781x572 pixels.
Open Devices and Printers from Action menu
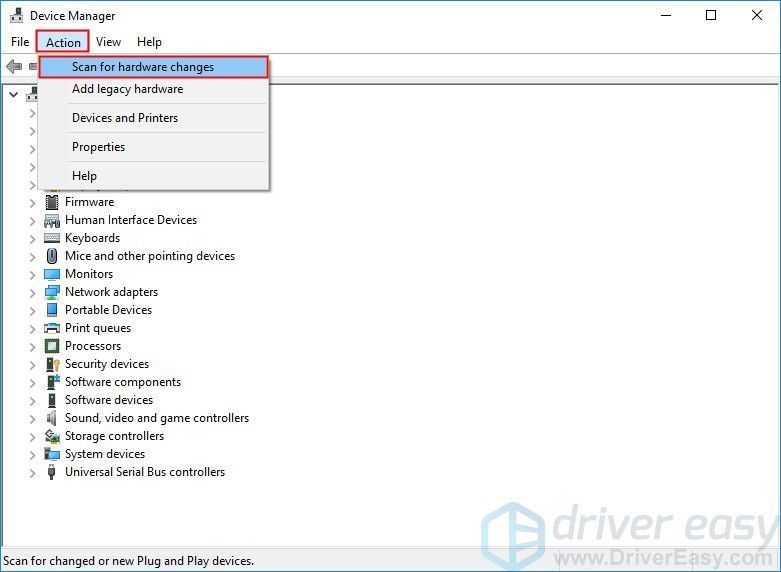[153, 118]
